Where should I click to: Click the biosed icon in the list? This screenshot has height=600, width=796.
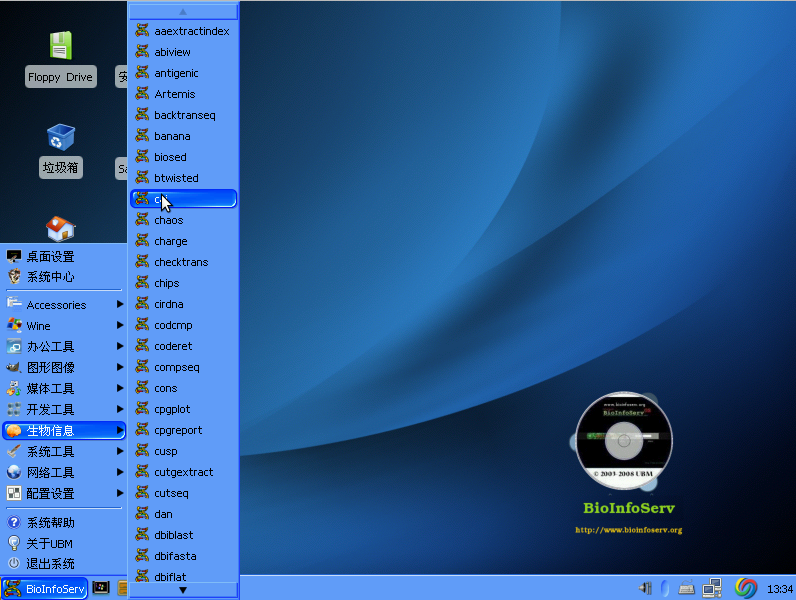click(142, 156)
